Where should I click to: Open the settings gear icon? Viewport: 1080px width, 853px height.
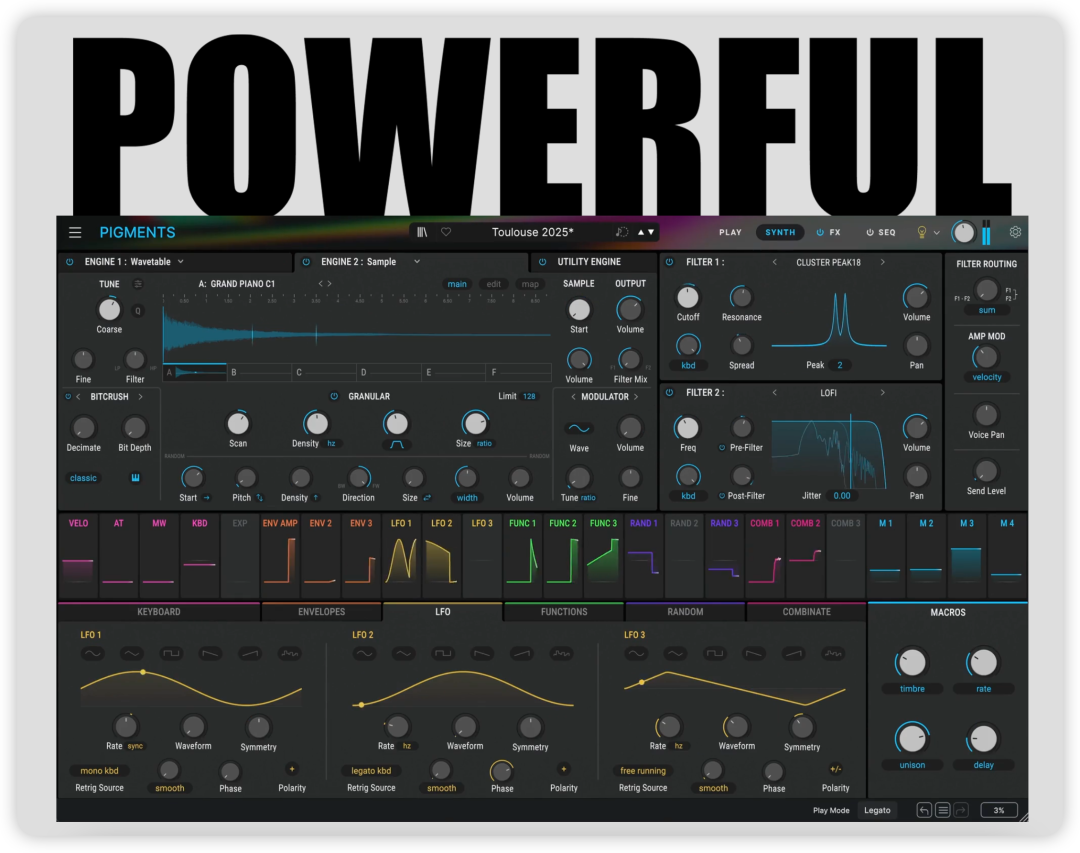(1015, 232)
